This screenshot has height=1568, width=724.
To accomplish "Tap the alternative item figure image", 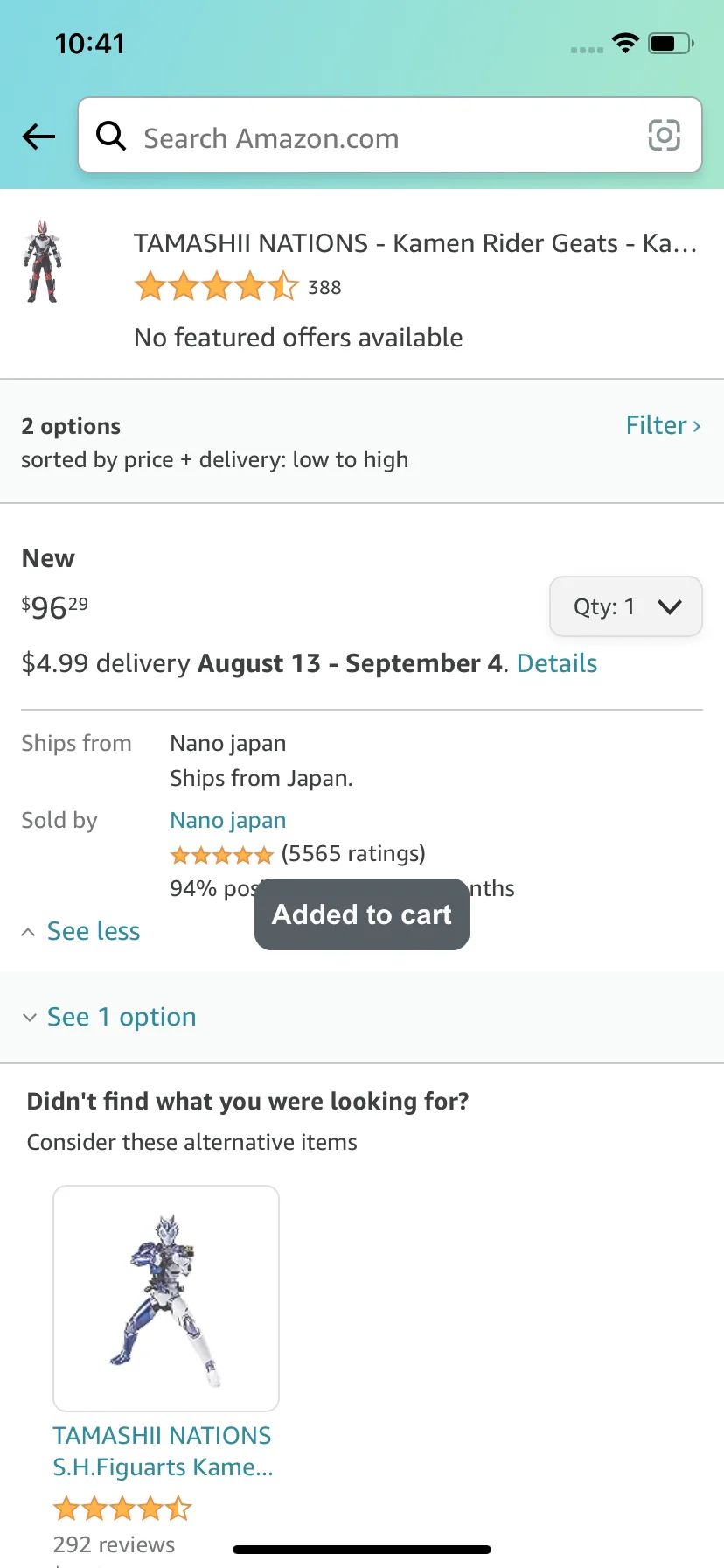I will coord(166,1298).
